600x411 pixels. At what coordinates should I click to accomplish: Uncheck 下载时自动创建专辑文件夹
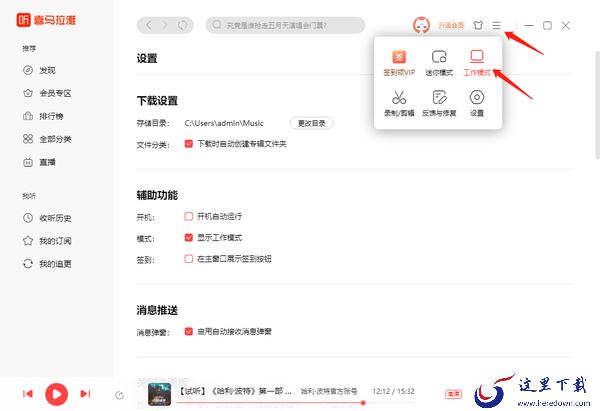click(189, 144)
